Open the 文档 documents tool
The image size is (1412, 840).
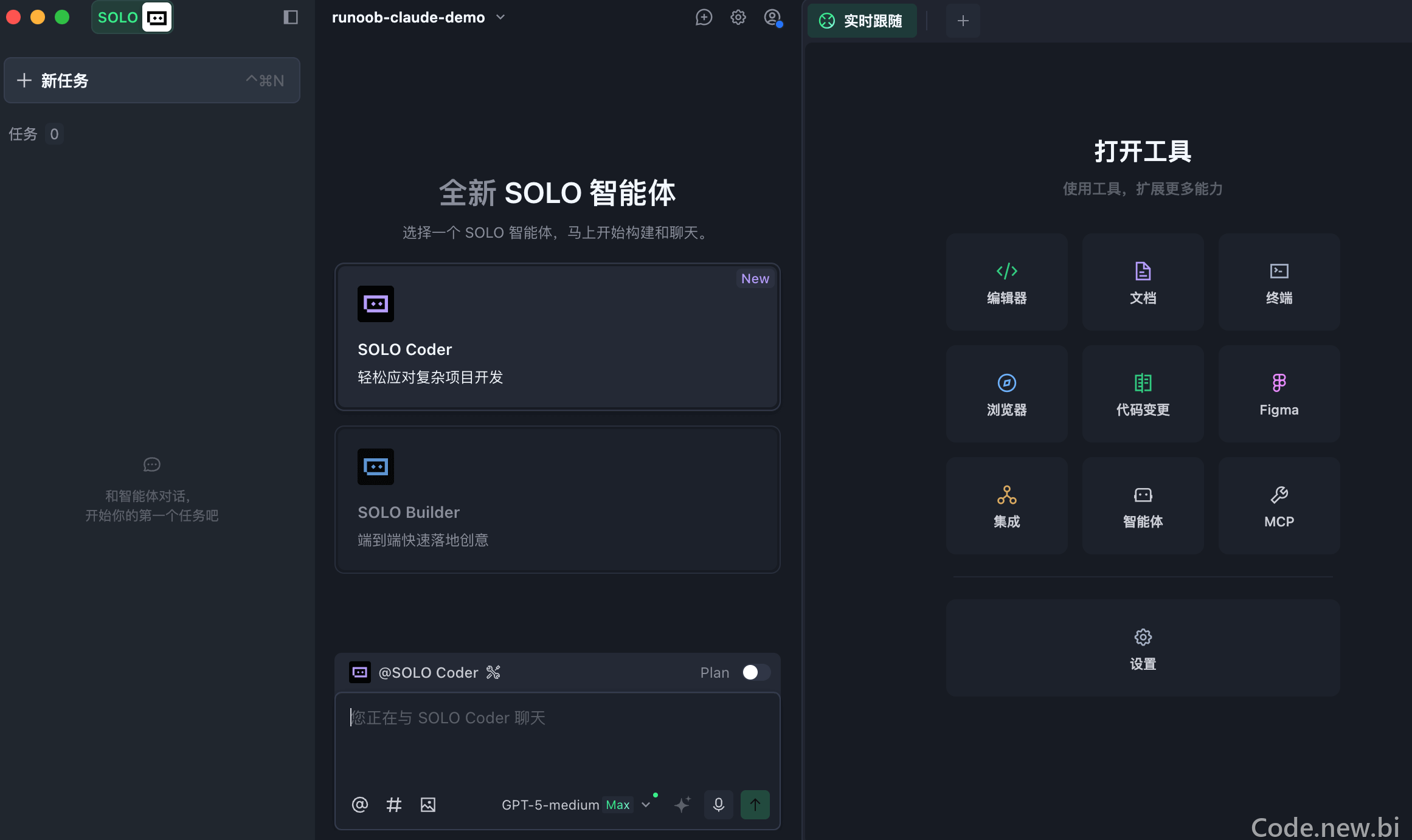click(1143, 282)
